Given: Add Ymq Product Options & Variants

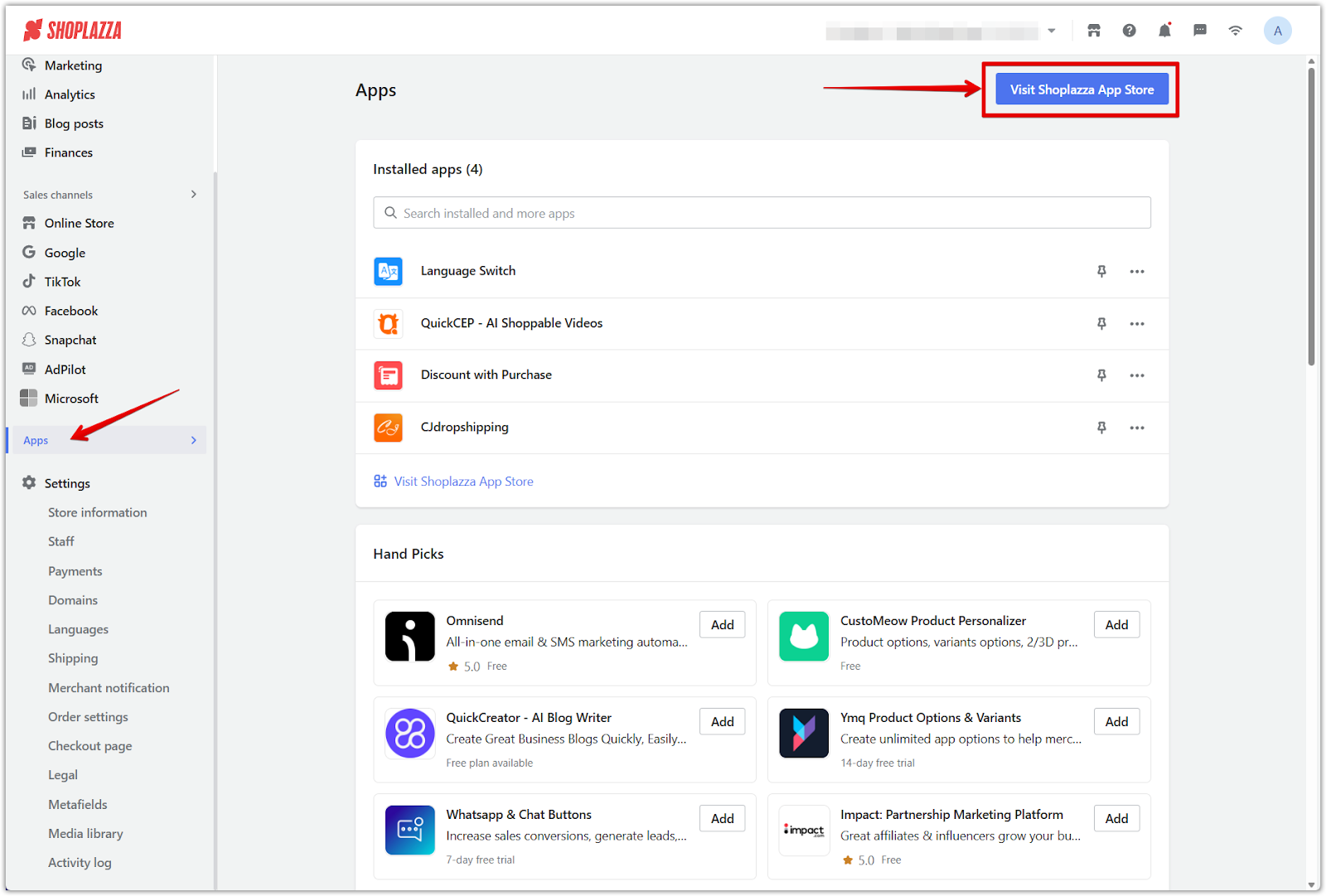Looking at the screenshot, I should click(x=1116, y=722).
